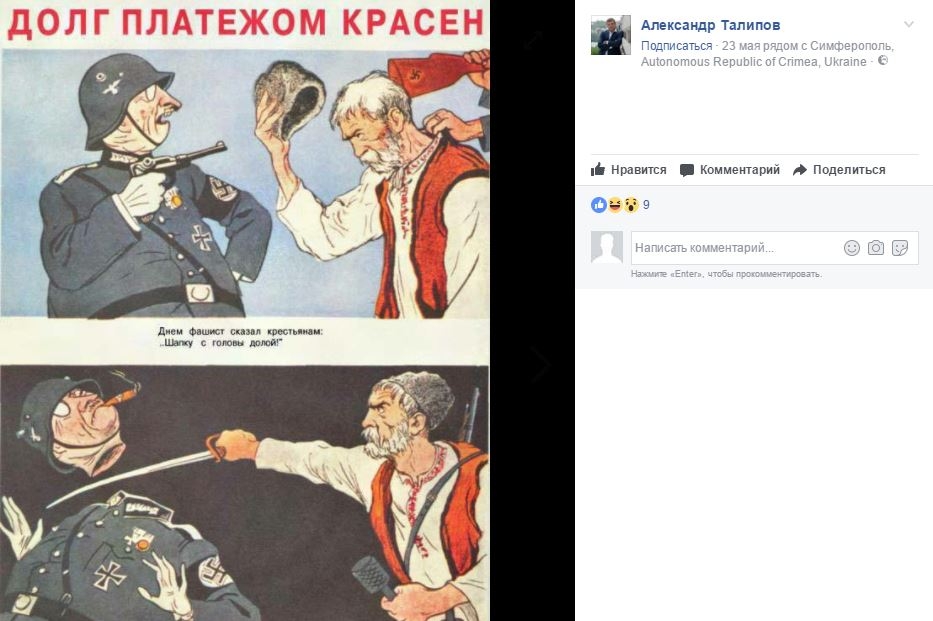Go to next photo with right arrow
The width and height of the screenshot is (933, 621).
tap(541, 362)
